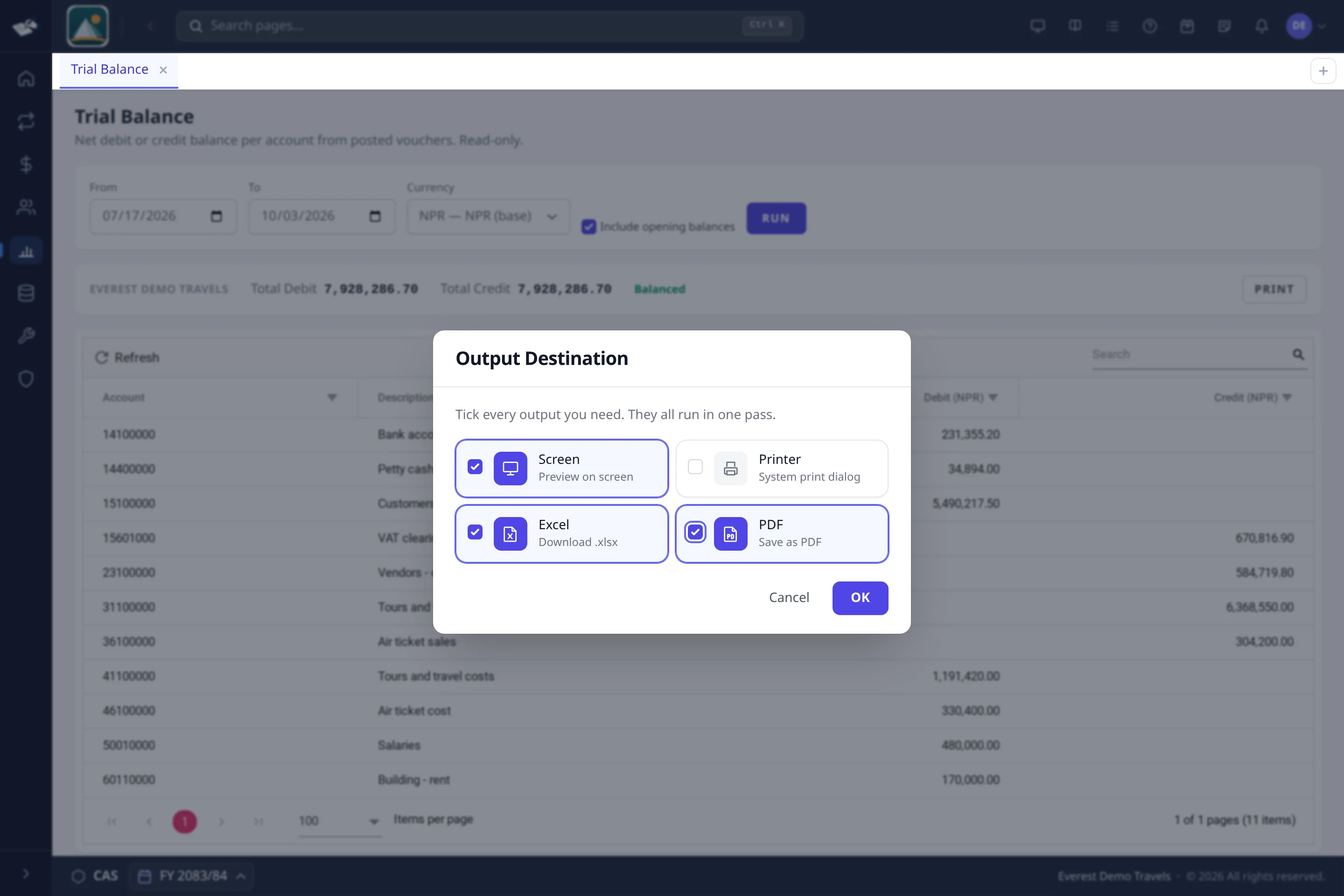Add a new tab with plus button
Viewport: 1344px width, 896px height.
(1323, 71)
